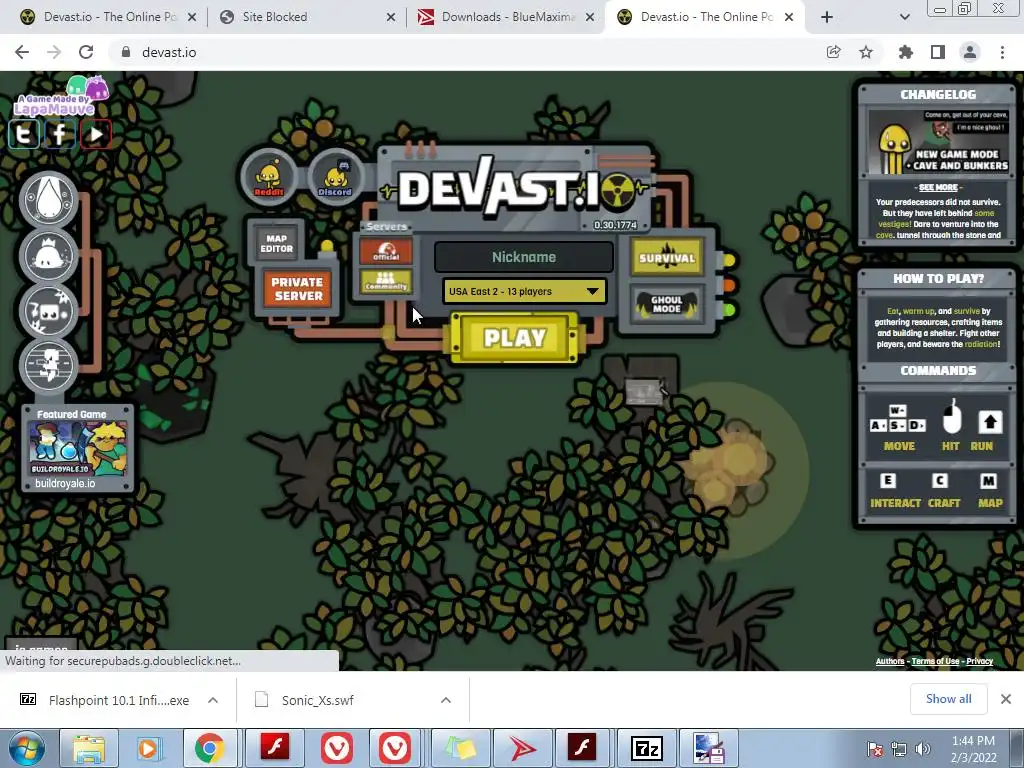Click the site lock icon

[x=126, y=52]
